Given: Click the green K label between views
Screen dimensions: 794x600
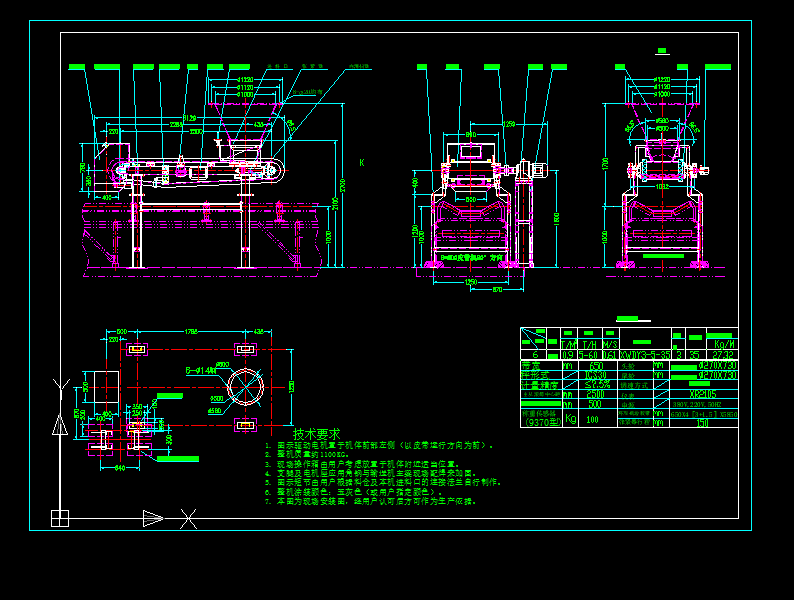Looking at the screenshot, I should click(x=362, y=163).
